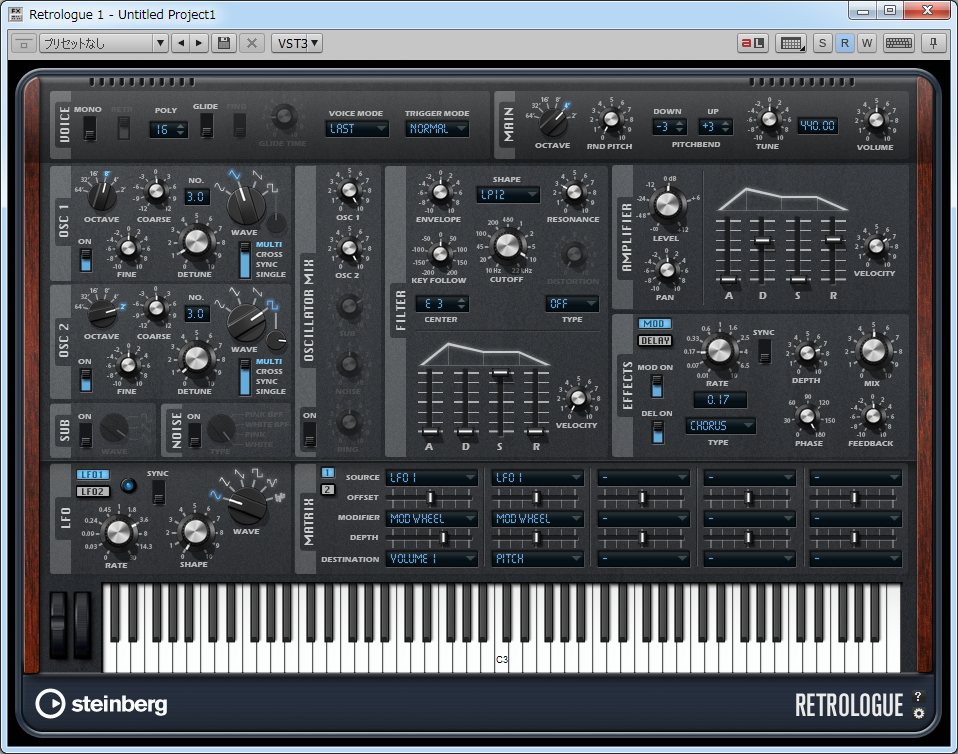Select the LFO2 tab
This screenshot has height=754, width=958.
click(x=93, y=491)
